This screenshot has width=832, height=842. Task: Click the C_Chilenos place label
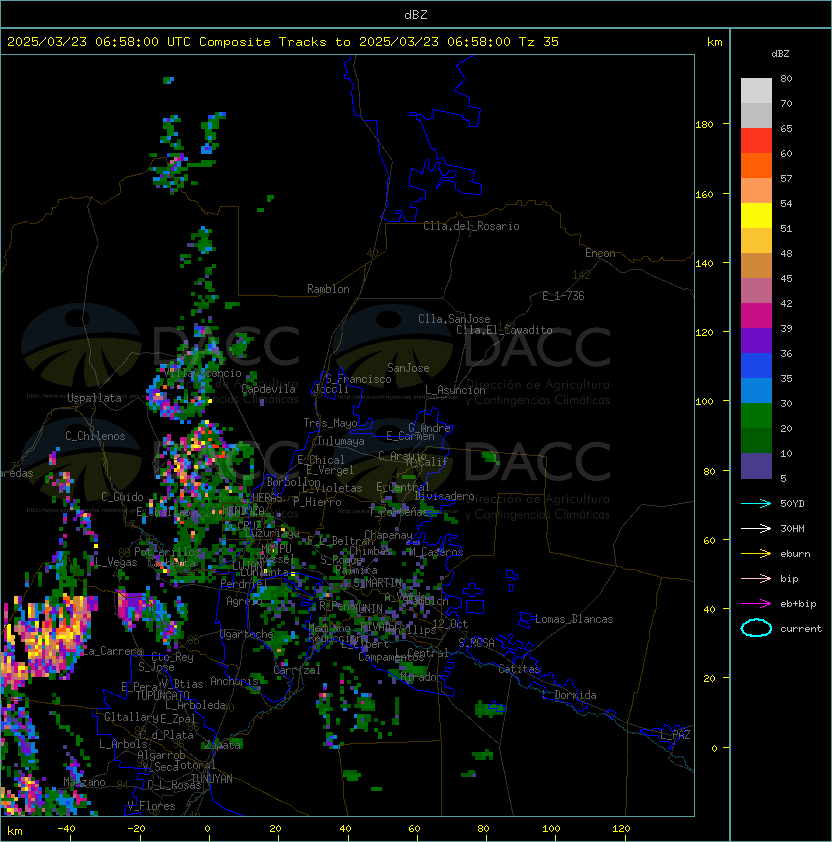click(95, 436)
